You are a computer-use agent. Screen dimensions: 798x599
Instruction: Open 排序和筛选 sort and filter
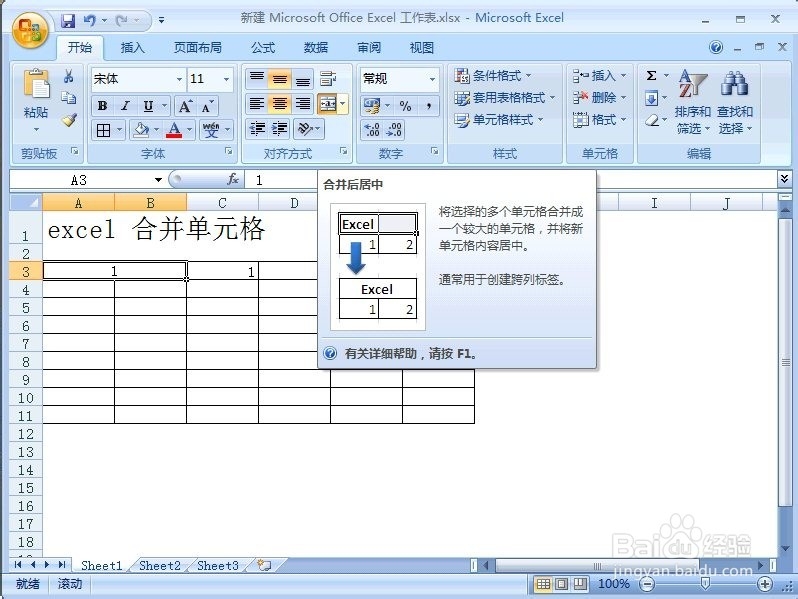tap(692, 102)
